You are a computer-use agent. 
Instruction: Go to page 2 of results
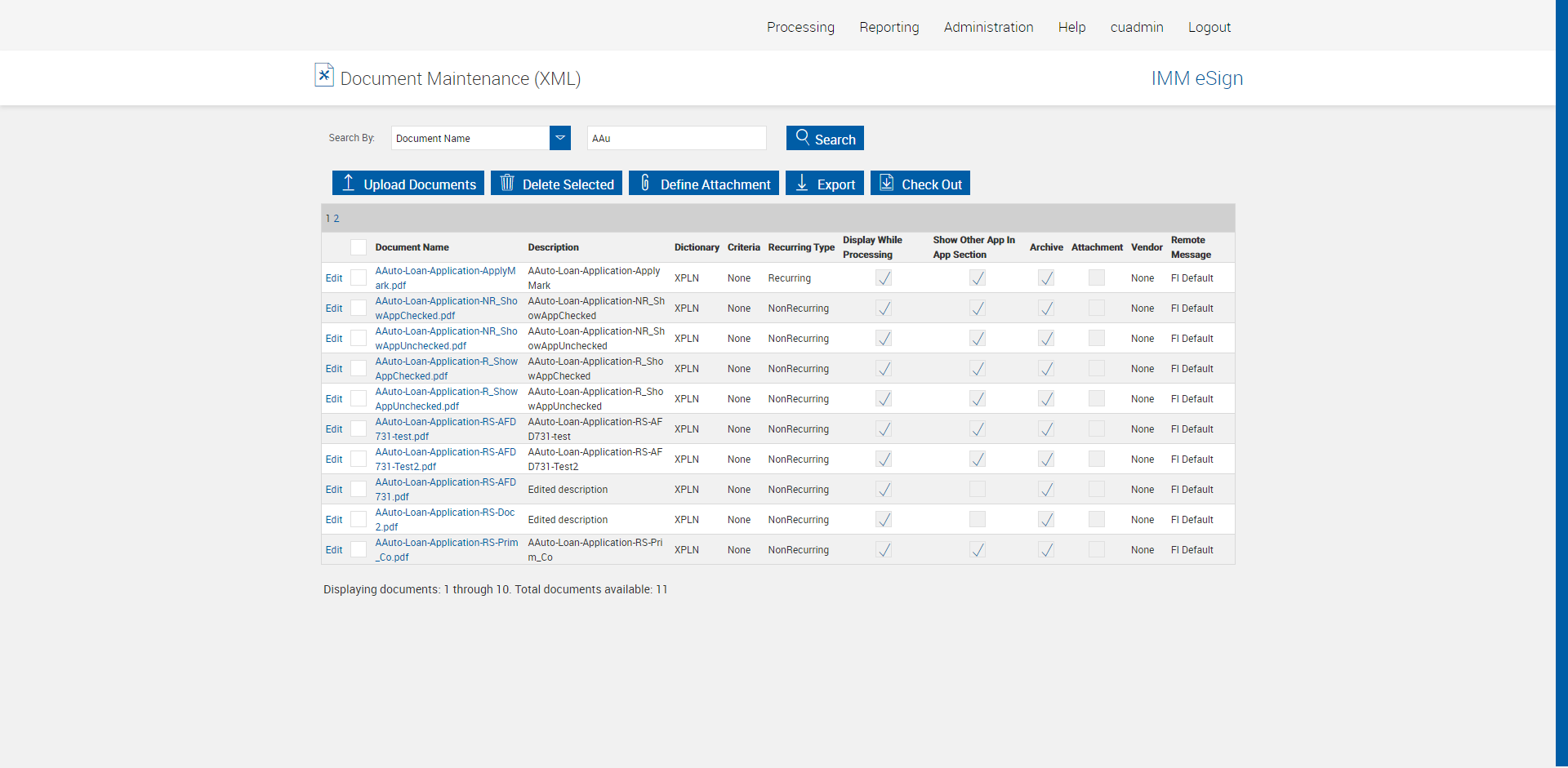[x=336, y=219]
